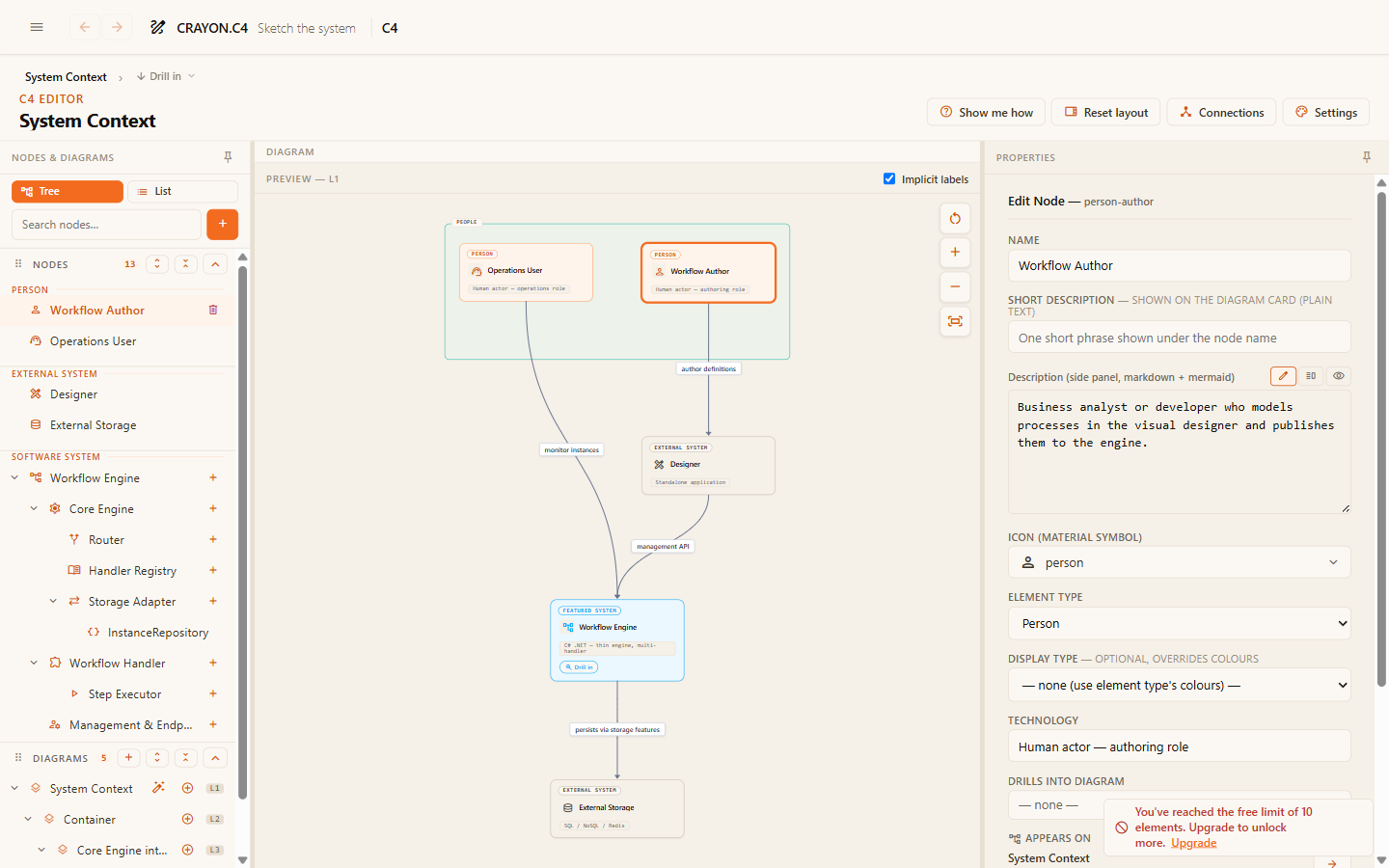1389x868 pixels.
Task: Click the Search nodes input field
Action: click(106, 224)
